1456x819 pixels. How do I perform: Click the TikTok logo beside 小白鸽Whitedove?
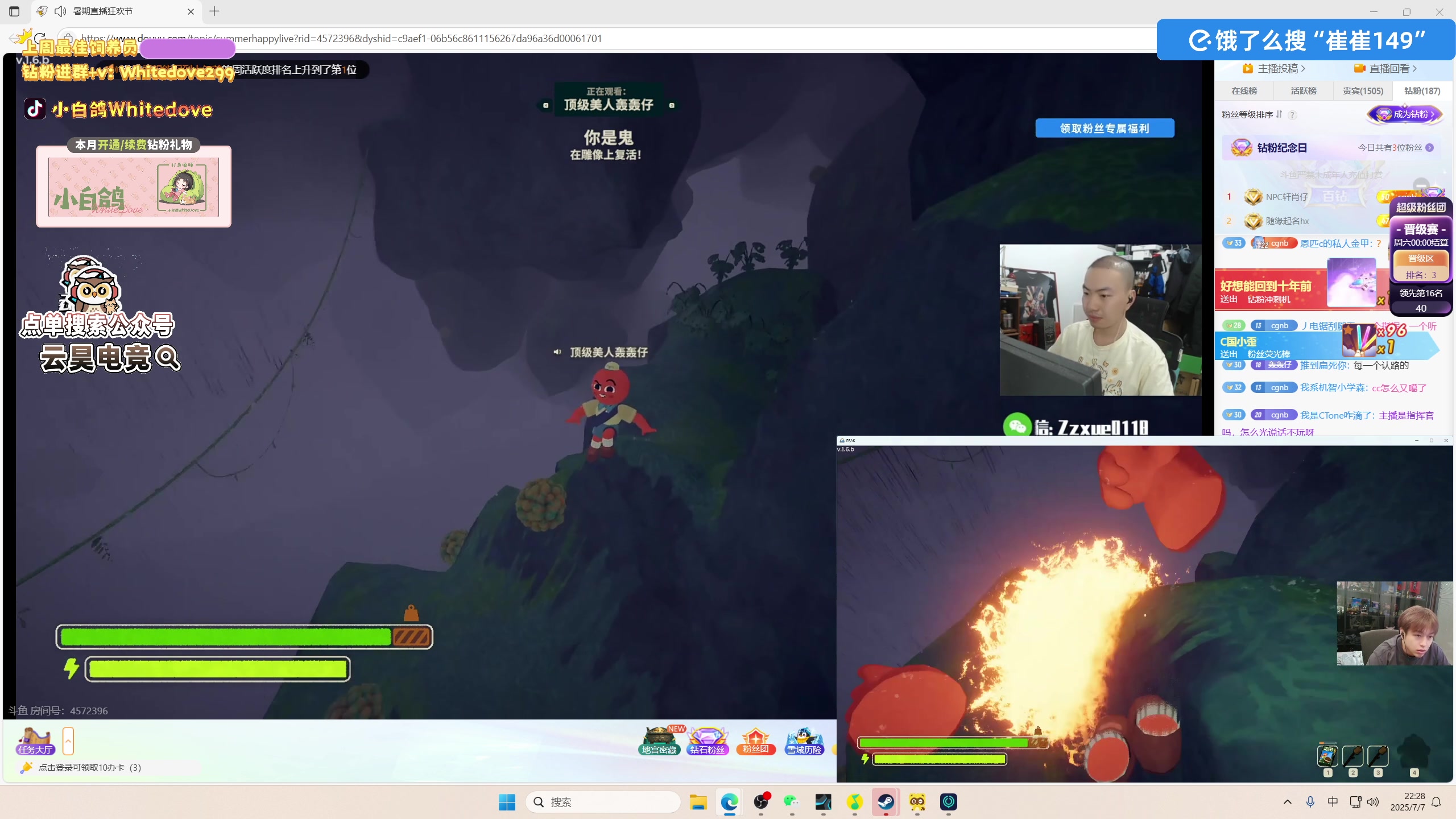coord(35,108)
